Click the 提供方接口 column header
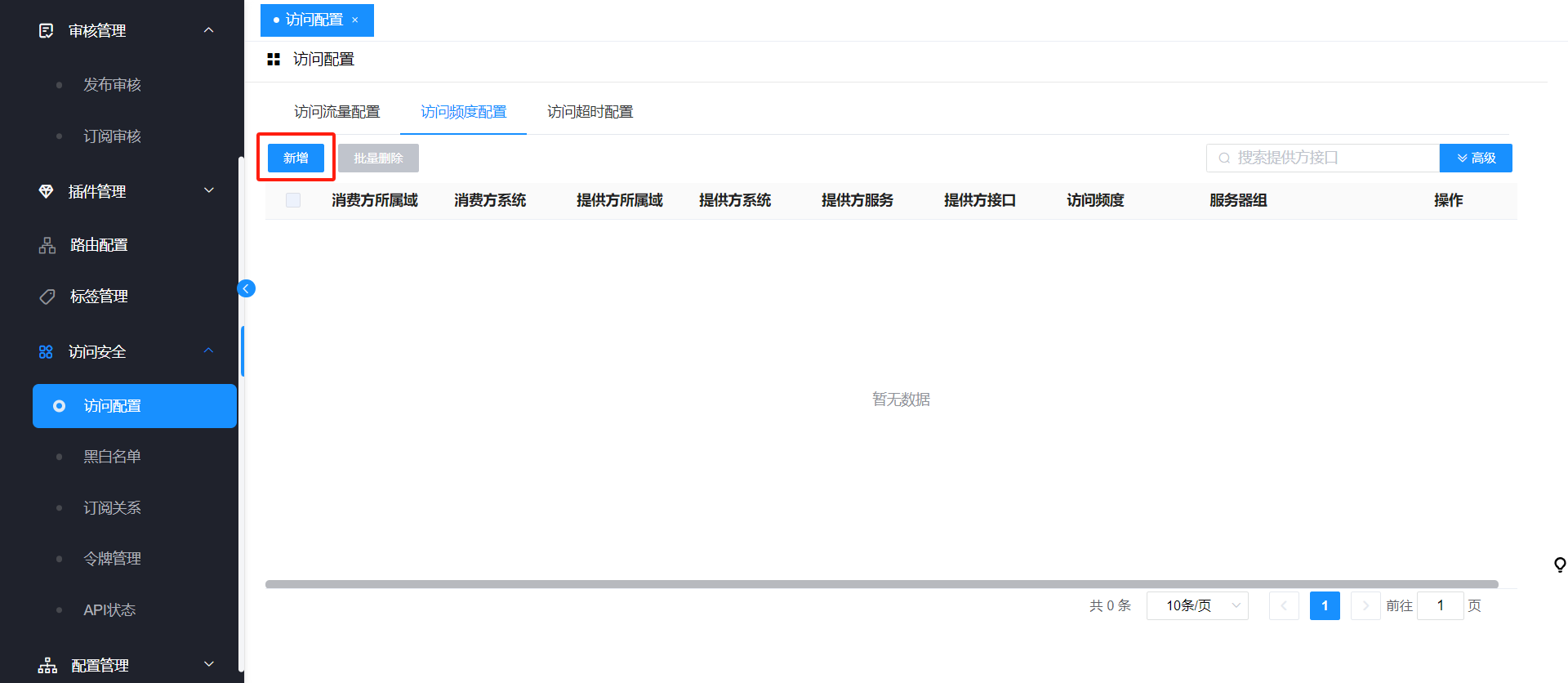Screen dimensions: 1568x683 980,200
